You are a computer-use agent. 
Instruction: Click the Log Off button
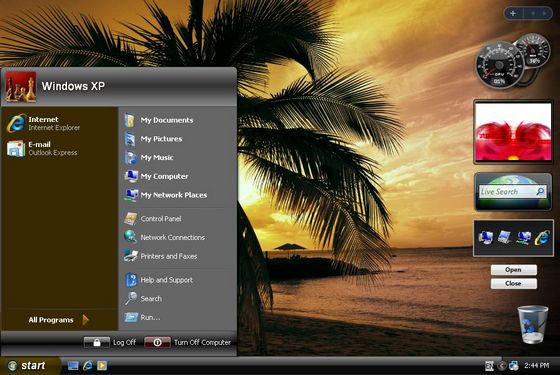[x=110, y=342]
